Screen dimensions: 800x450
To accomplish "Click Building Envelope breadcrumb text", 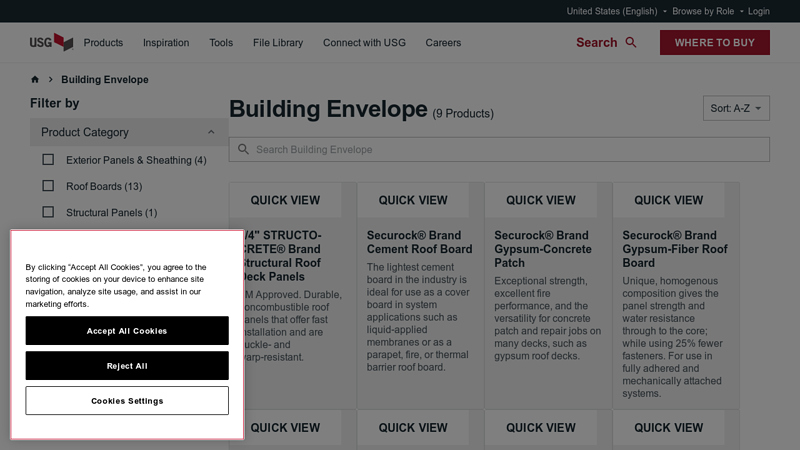I will (105, 80).
